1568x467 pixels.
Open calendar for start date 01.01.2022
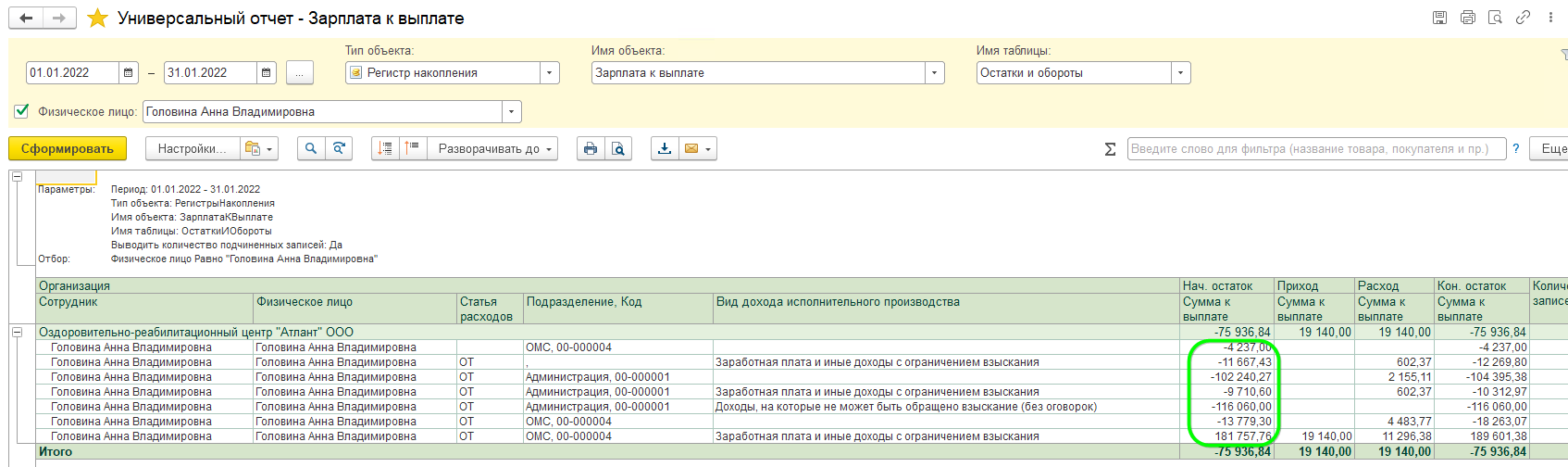coord(129,72)
